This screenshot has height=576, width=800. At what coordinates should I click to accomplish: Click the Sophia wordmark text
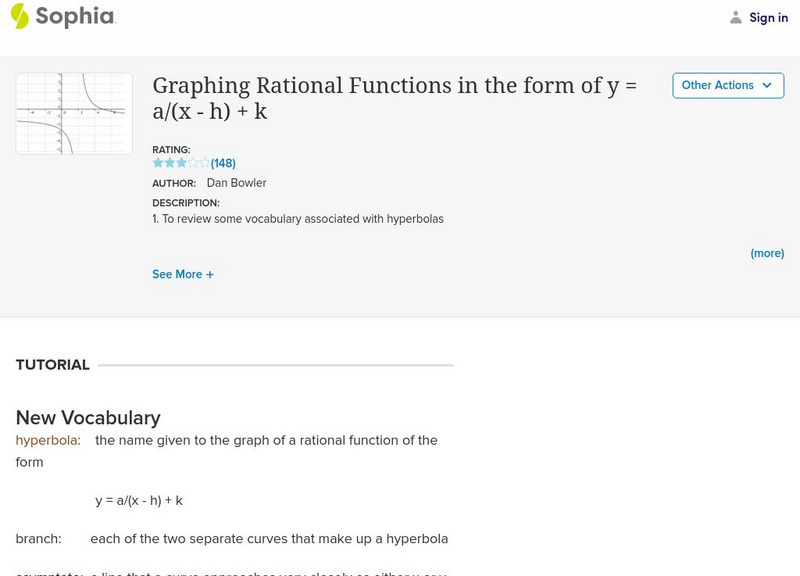(75, 16)
